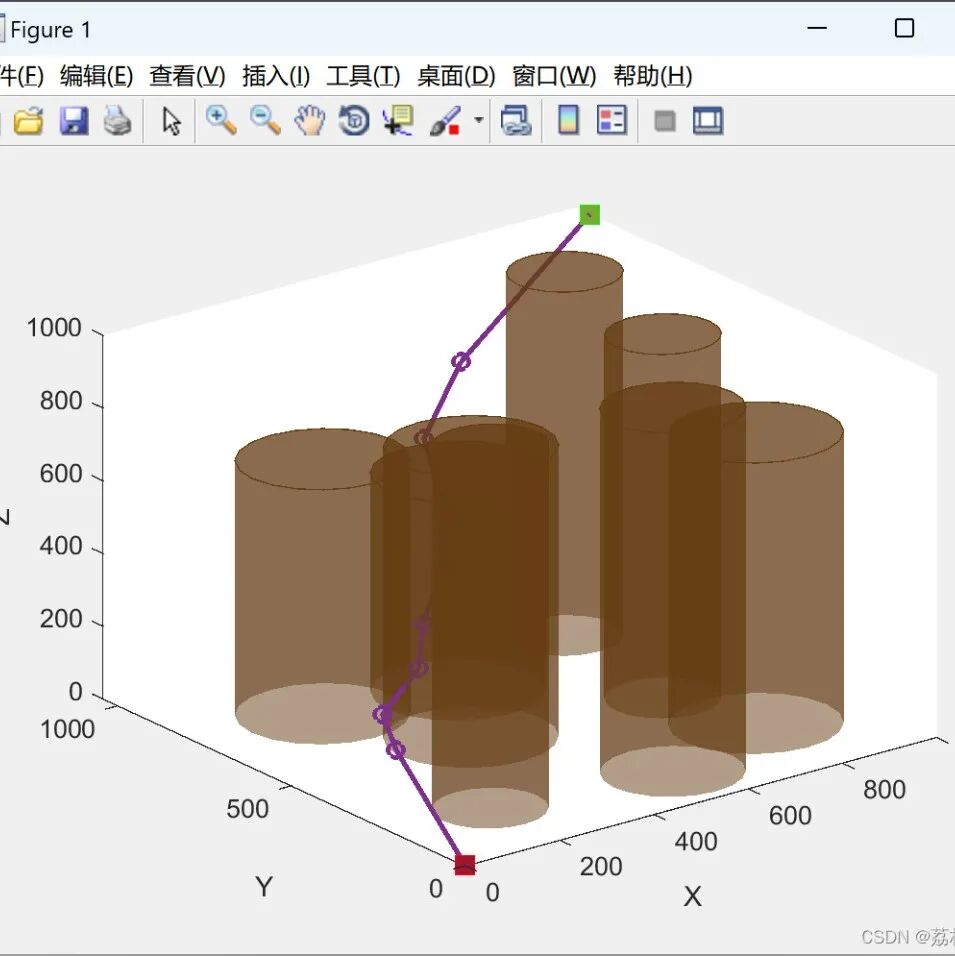Click the Link Plot icon

(516, 120)
